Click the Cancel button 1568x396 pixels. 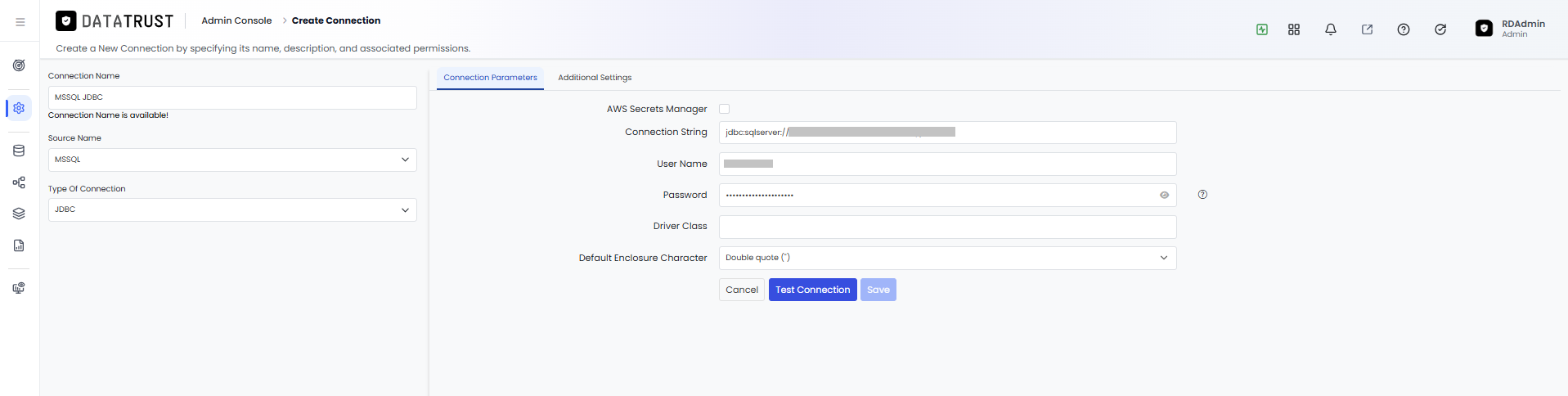point(742,290)
